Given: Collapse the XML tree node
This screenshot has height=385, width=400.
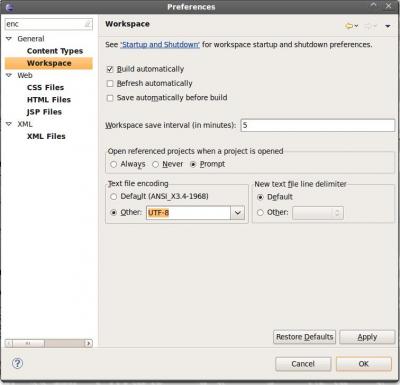Looking at the screenshot, I should (9, 124).
